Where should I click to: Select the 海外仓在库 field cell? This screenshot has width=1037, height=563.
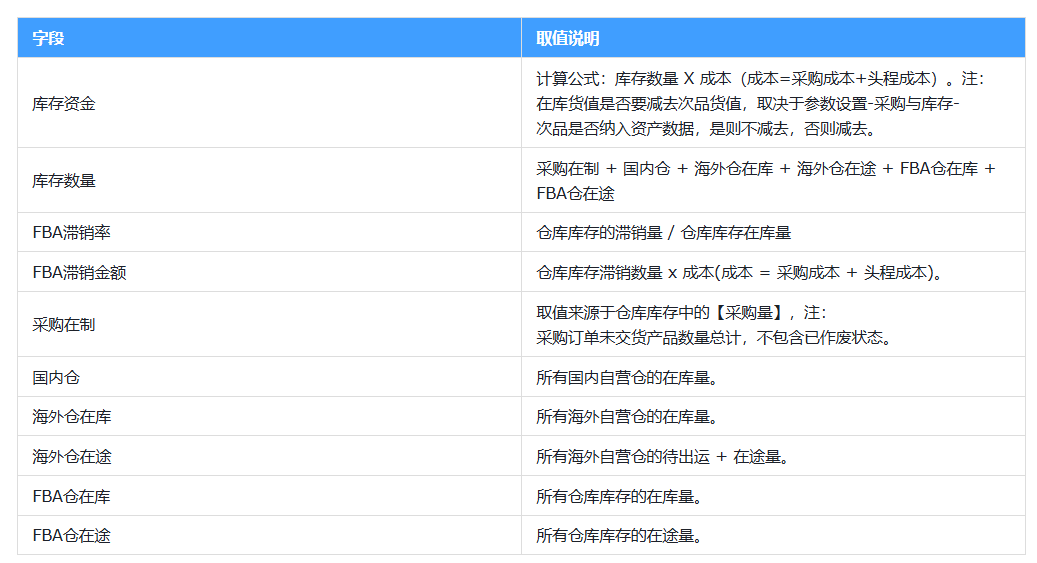click(269, 417)
